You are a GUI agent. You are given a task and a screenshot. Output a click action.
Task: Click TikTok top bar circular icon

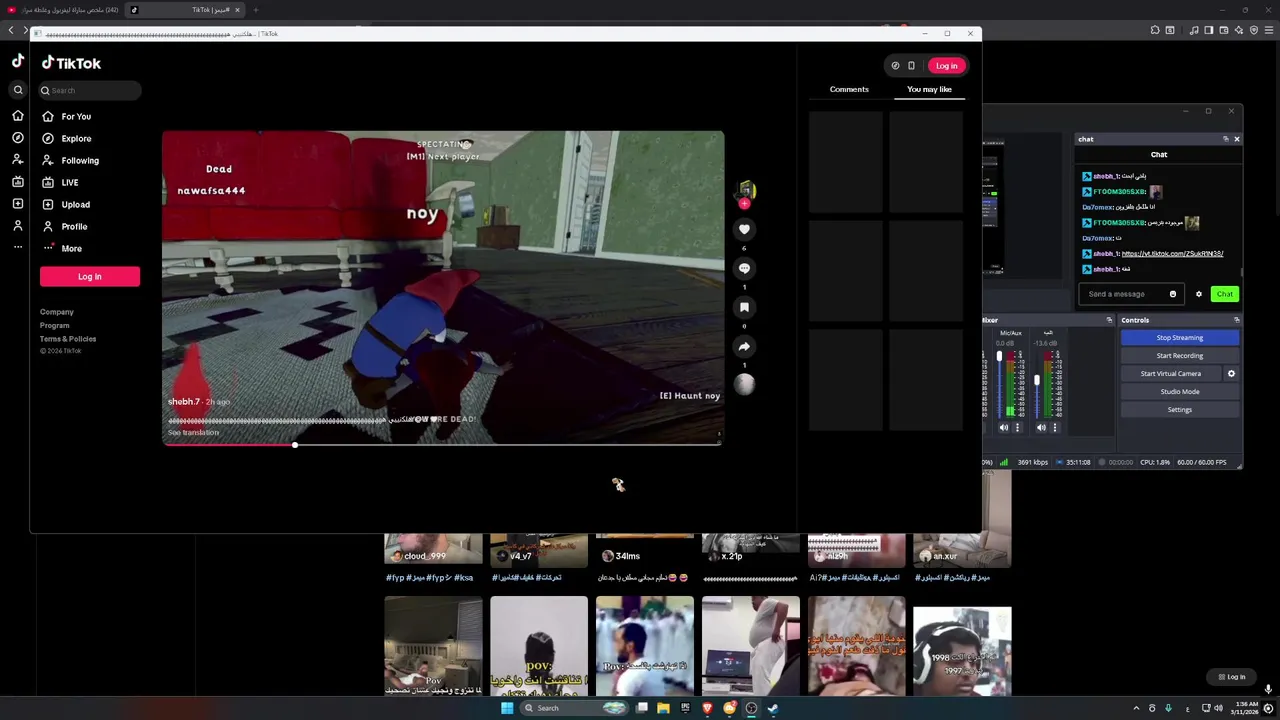895,66
